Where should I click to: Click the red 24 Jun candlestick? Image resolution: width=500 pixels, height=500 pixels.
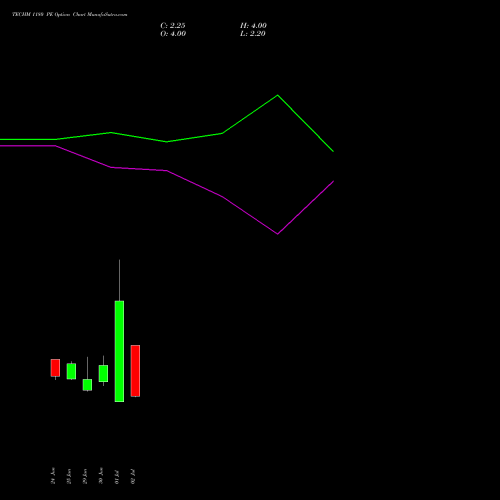click(x=55, y=368)
